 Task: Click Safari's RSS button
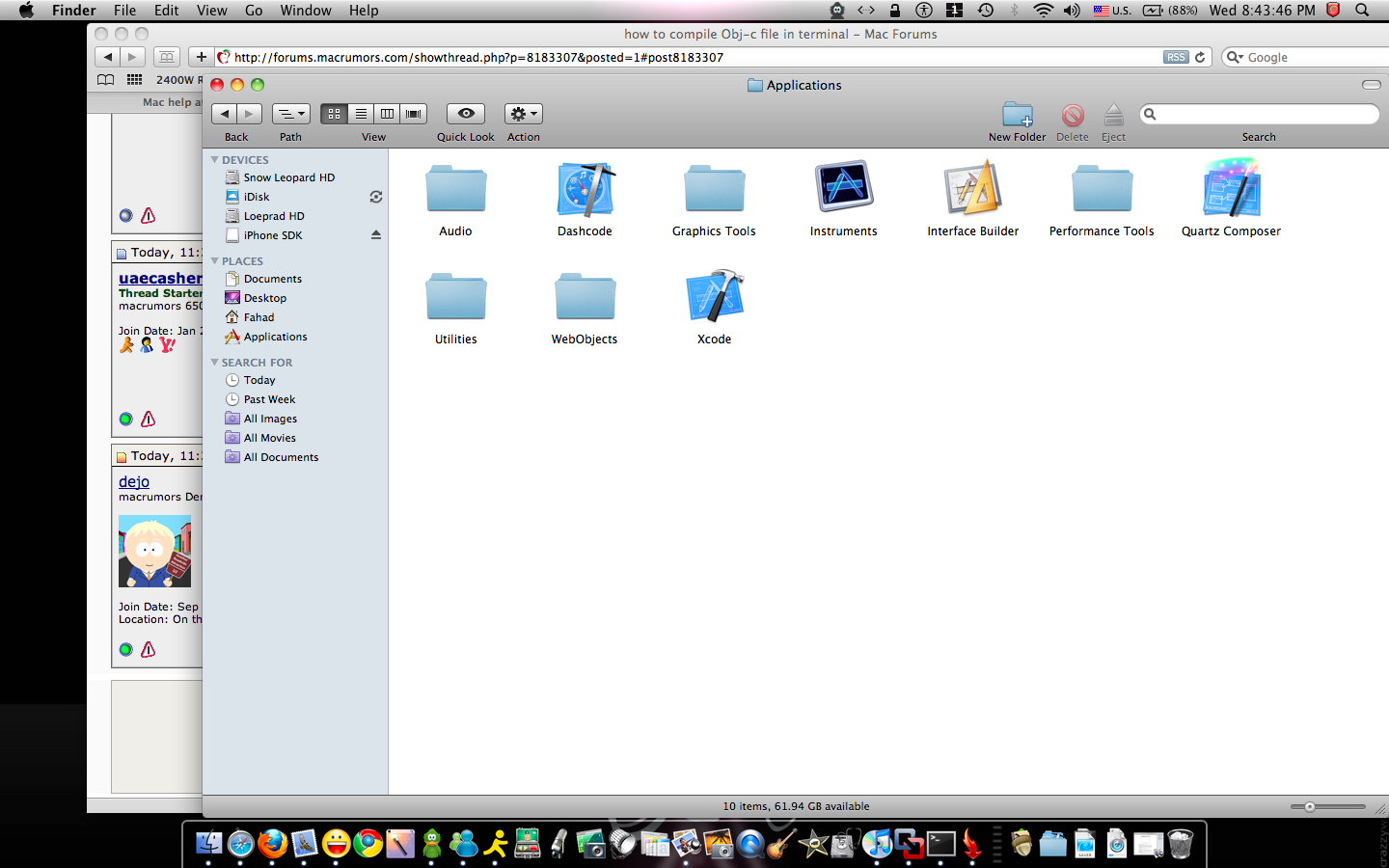[x=1176, y=57]
